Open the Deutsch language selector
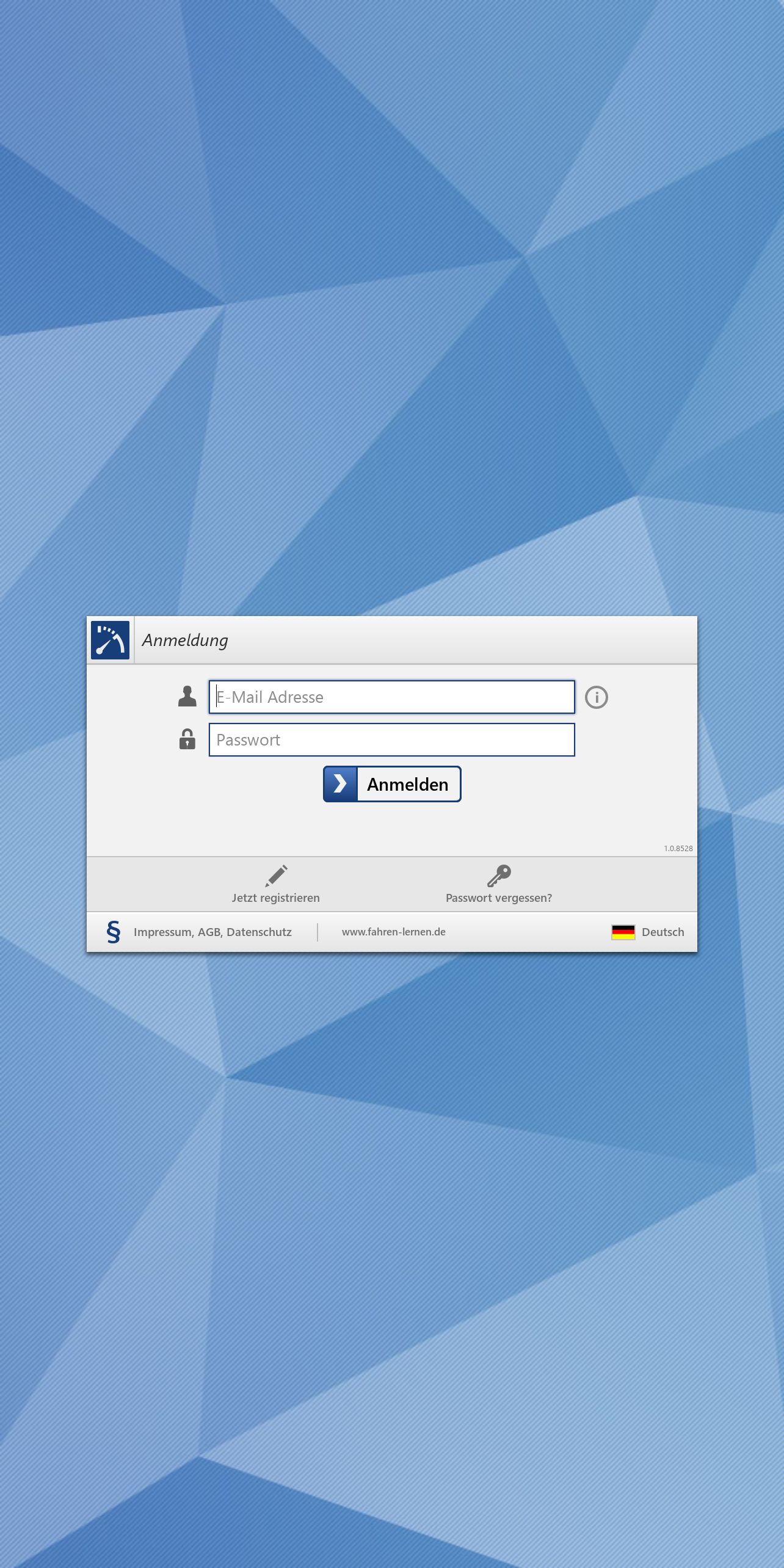This screenshot has height=1568, width=784. tap(648, 932)
